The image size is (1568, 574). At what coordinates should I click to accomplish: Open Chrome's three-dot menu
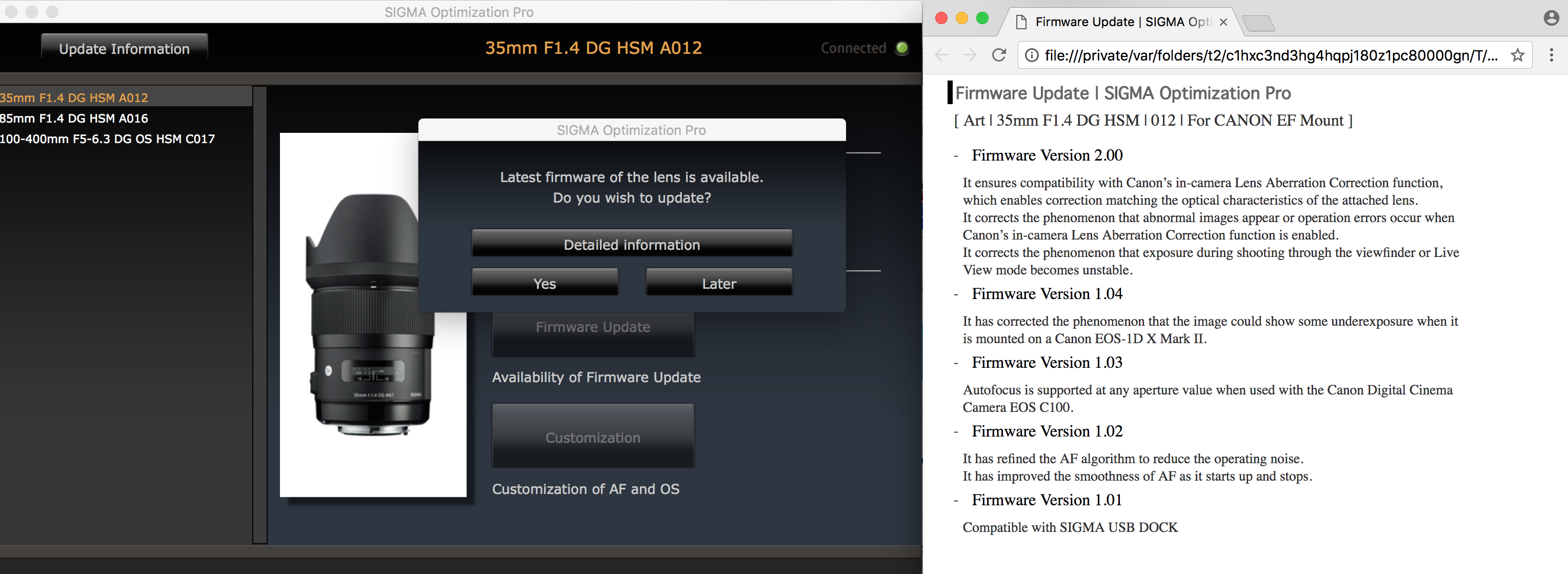(x=1552, y=55)
